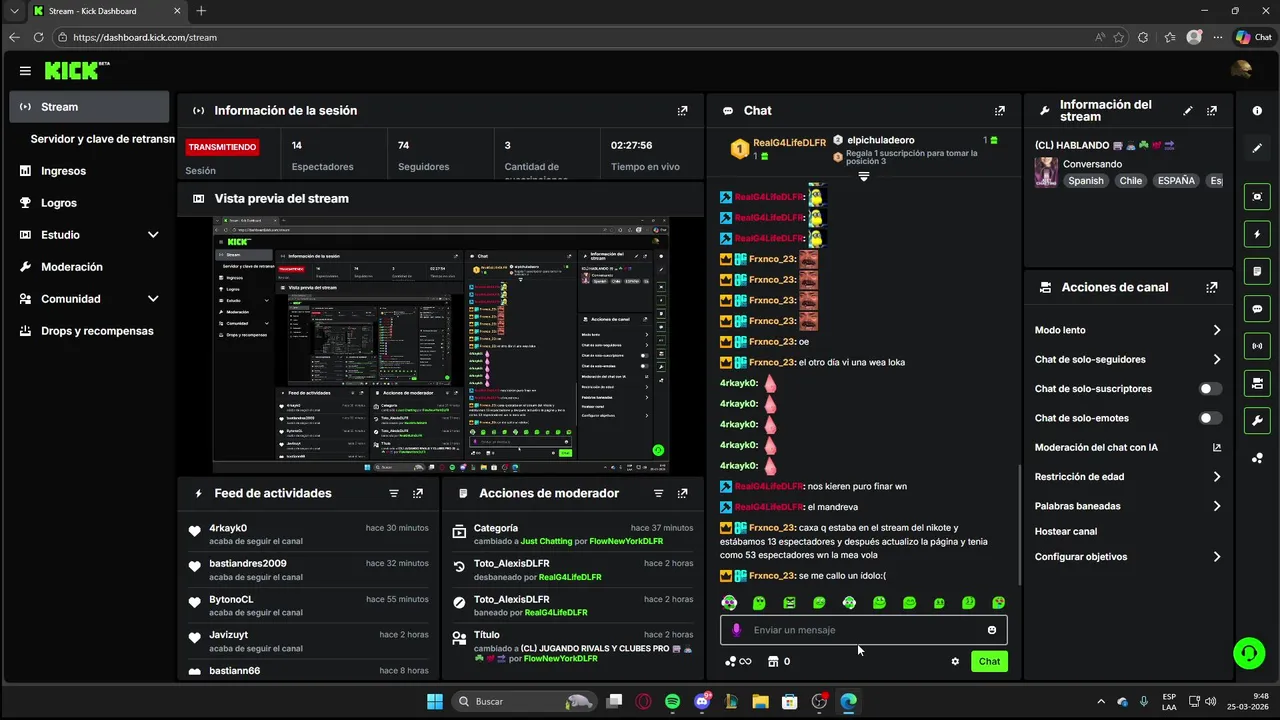Screen dimensions: 1280x720
Task: Click the pencil icon in right toolbar
Action: point(1257,148)
